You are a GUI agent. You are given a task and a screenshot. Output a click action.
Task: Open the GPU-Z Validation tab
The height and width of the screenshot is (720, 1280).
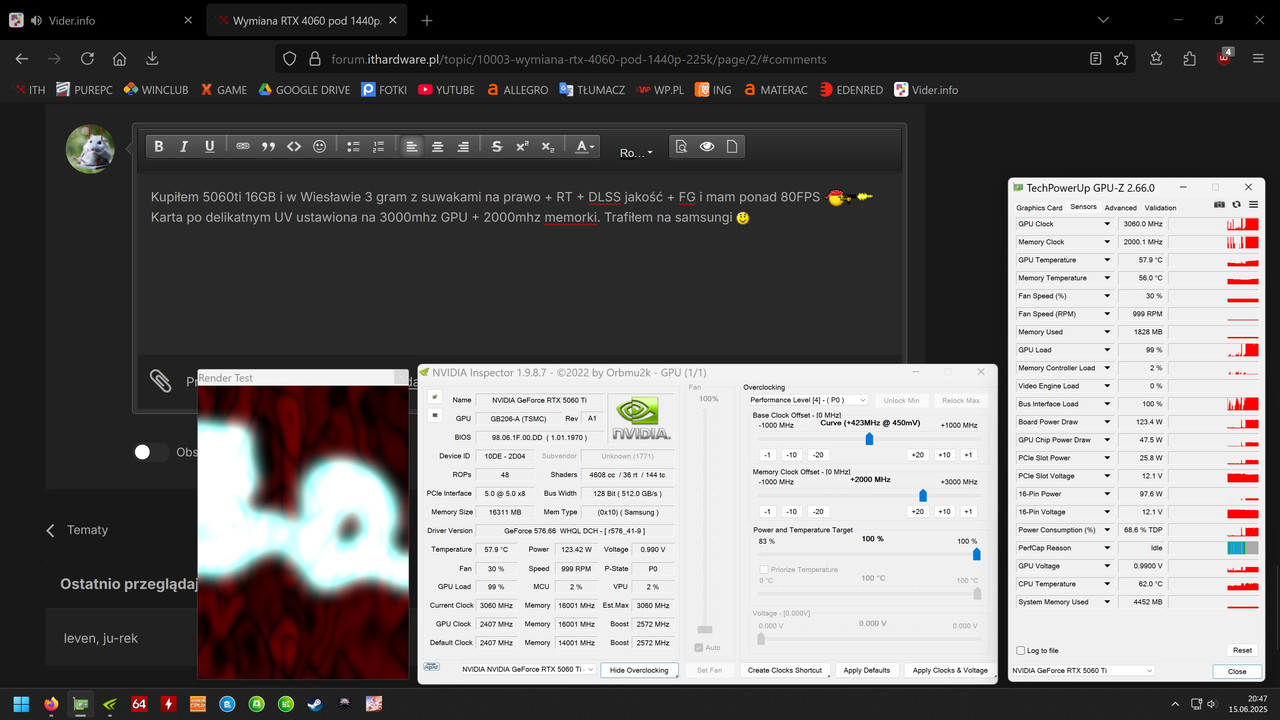[1160, 208]
